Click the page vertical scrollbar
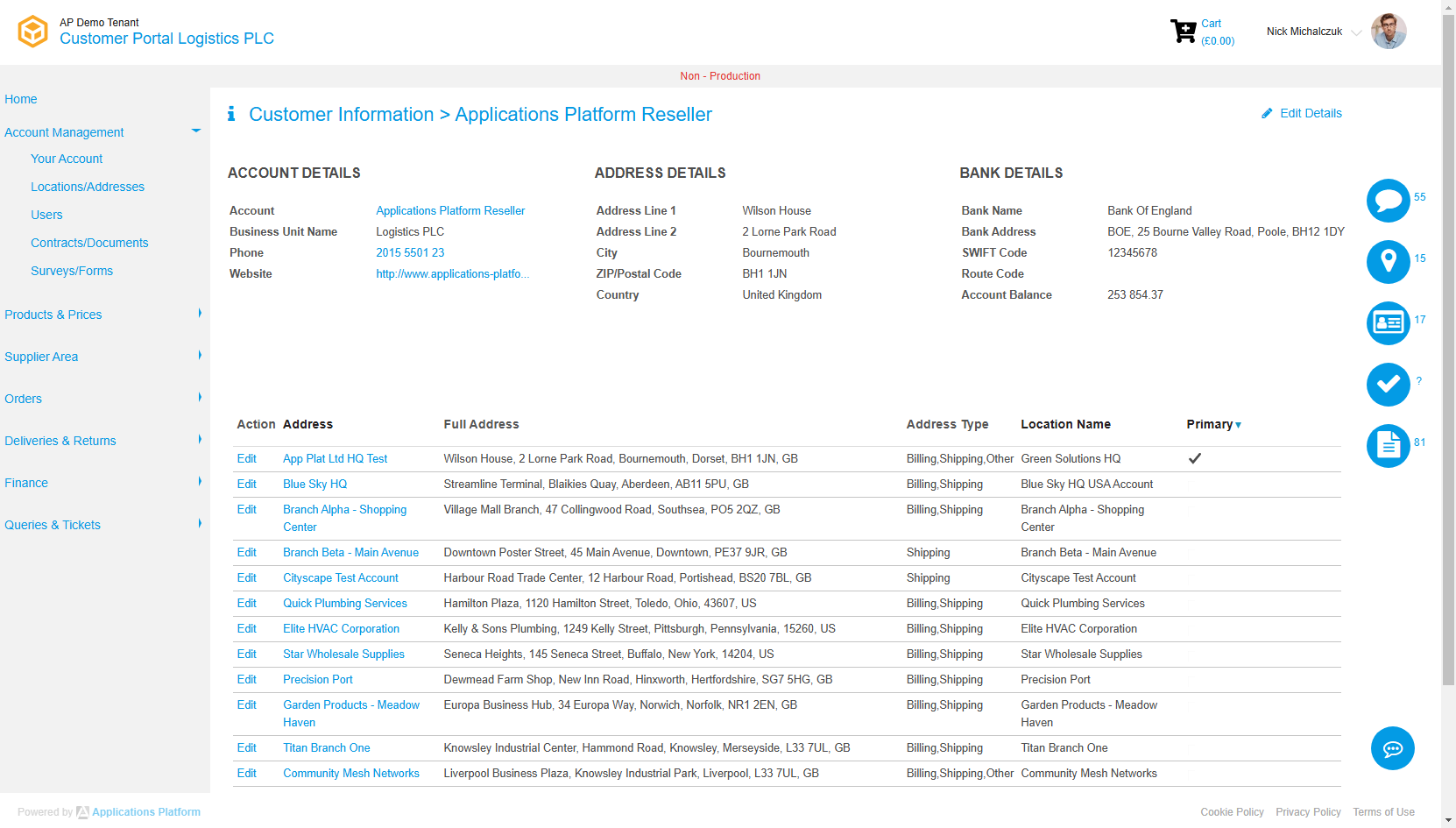Image resolution: width=1456 pixels, height=828 pixels. click(x=1448, y=350)
